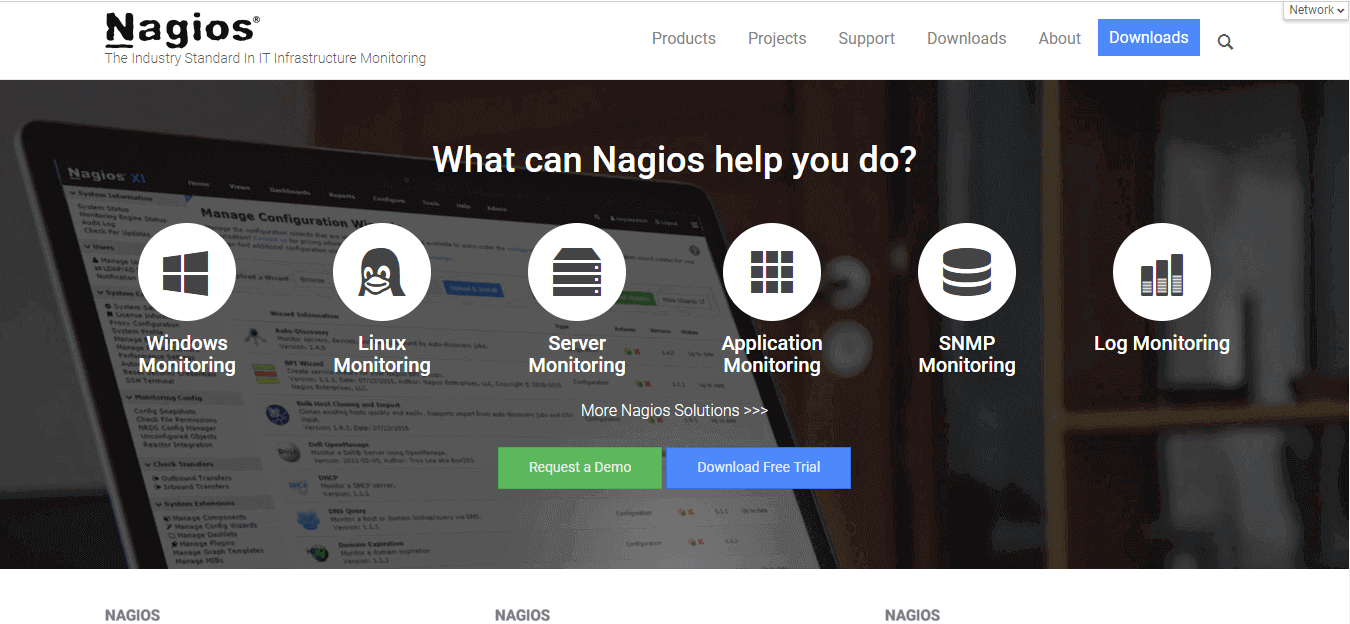Open Log Monitoring from its icon

click(x=1161, y=271)
